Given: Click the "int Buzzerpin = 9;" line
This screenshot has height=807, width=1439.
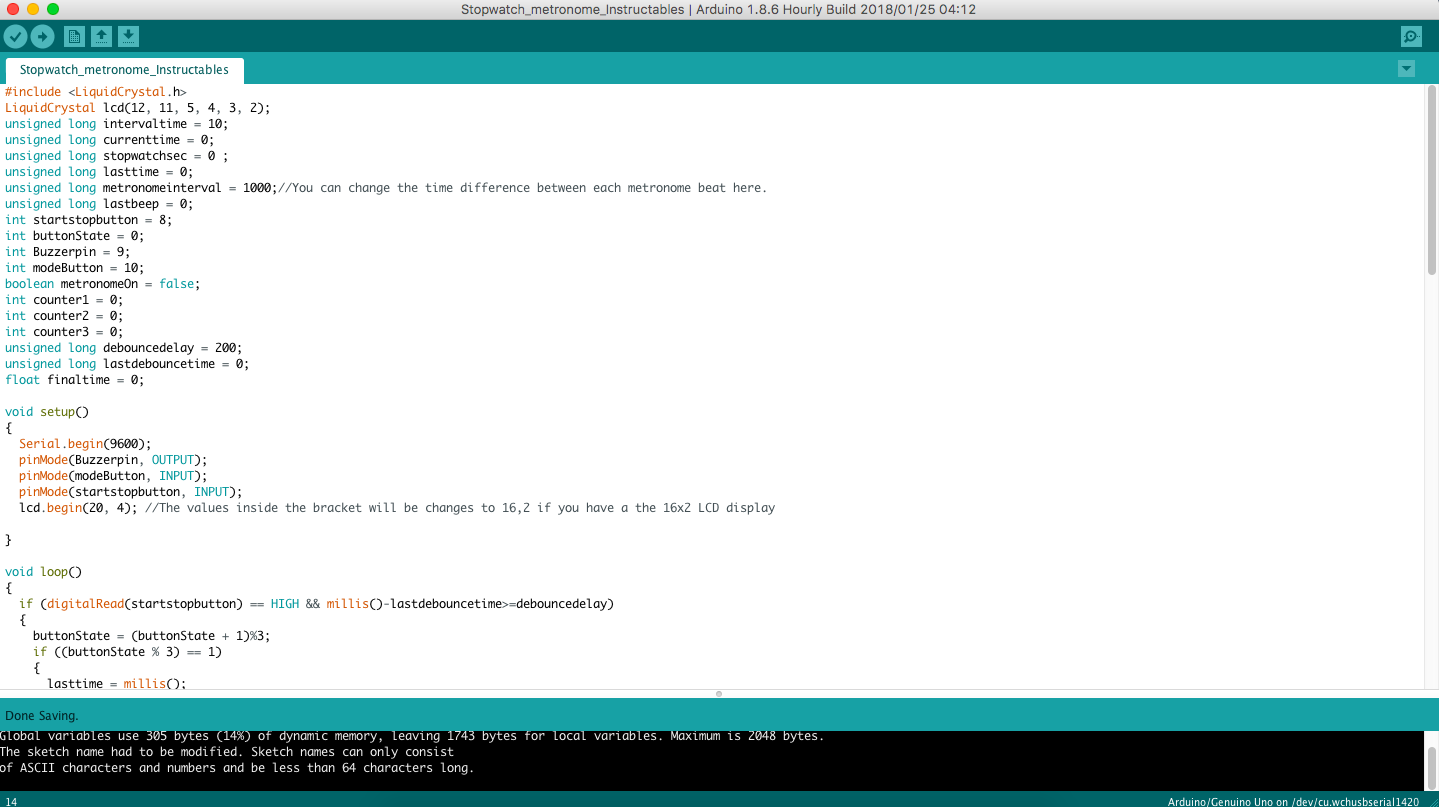Looking at the screenshot, I should point(68,252).
